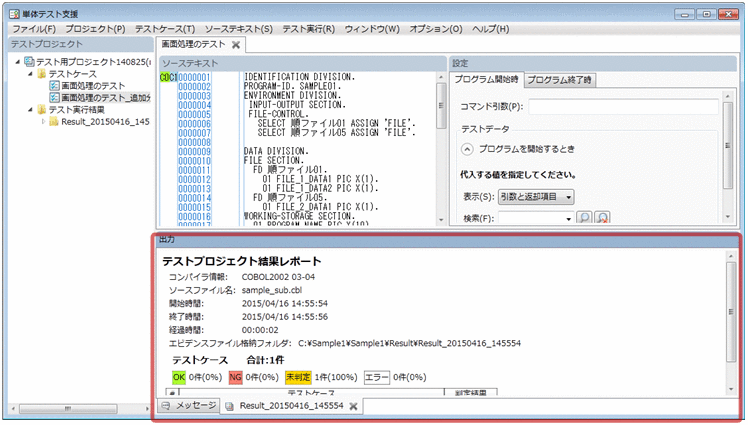The width and height of the screenshot is (748, 425).
Task: Click the 出力 panel vertical scrollbar
Action: coord(731,312)
